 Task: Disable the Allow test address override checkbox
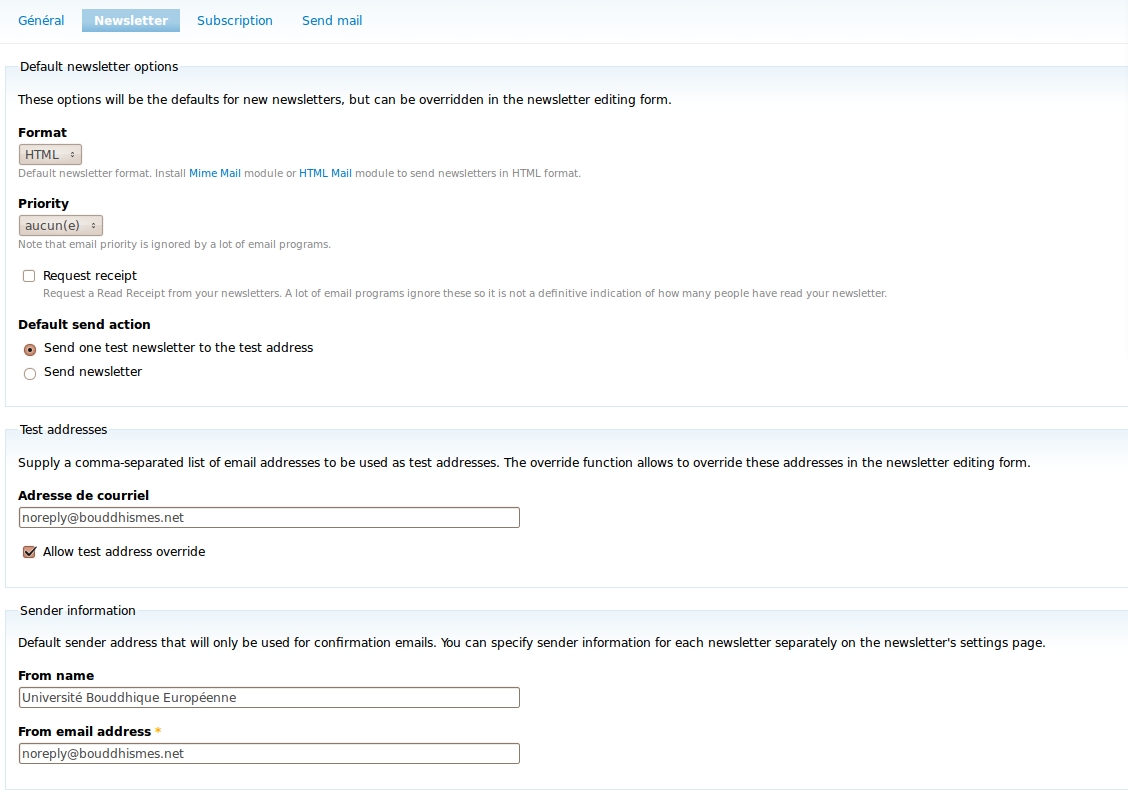[29, 551]
